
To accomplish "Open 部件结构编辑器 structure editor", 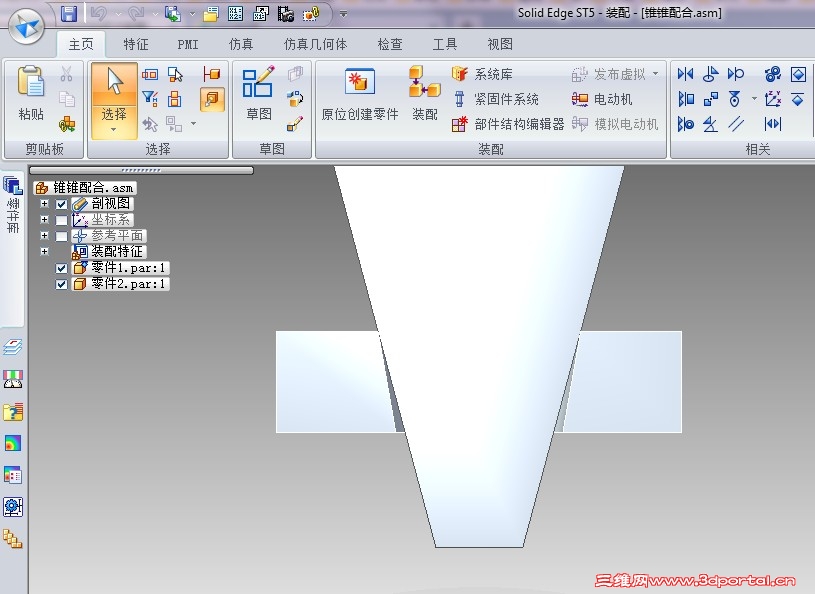I will click(508, 124).
